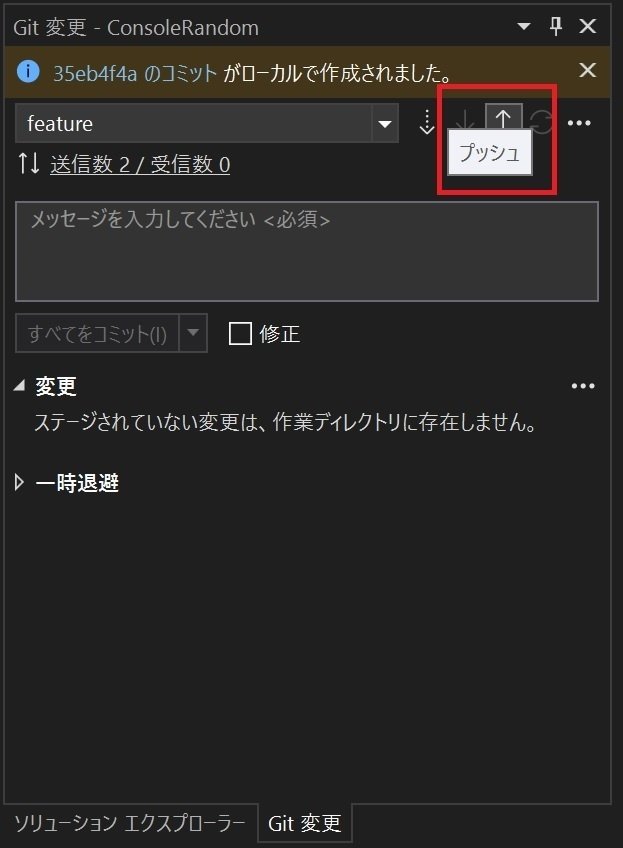Toggle the 修正 amend checkbox

[240, 333]
